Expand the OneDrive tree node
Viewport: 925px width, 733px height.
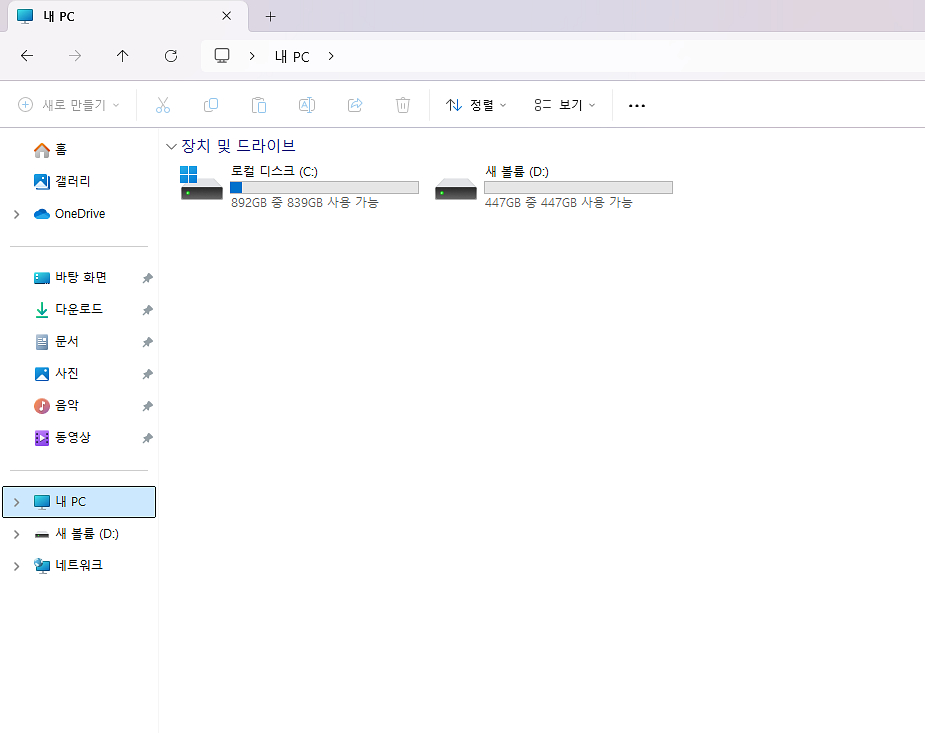click(16, 214)
